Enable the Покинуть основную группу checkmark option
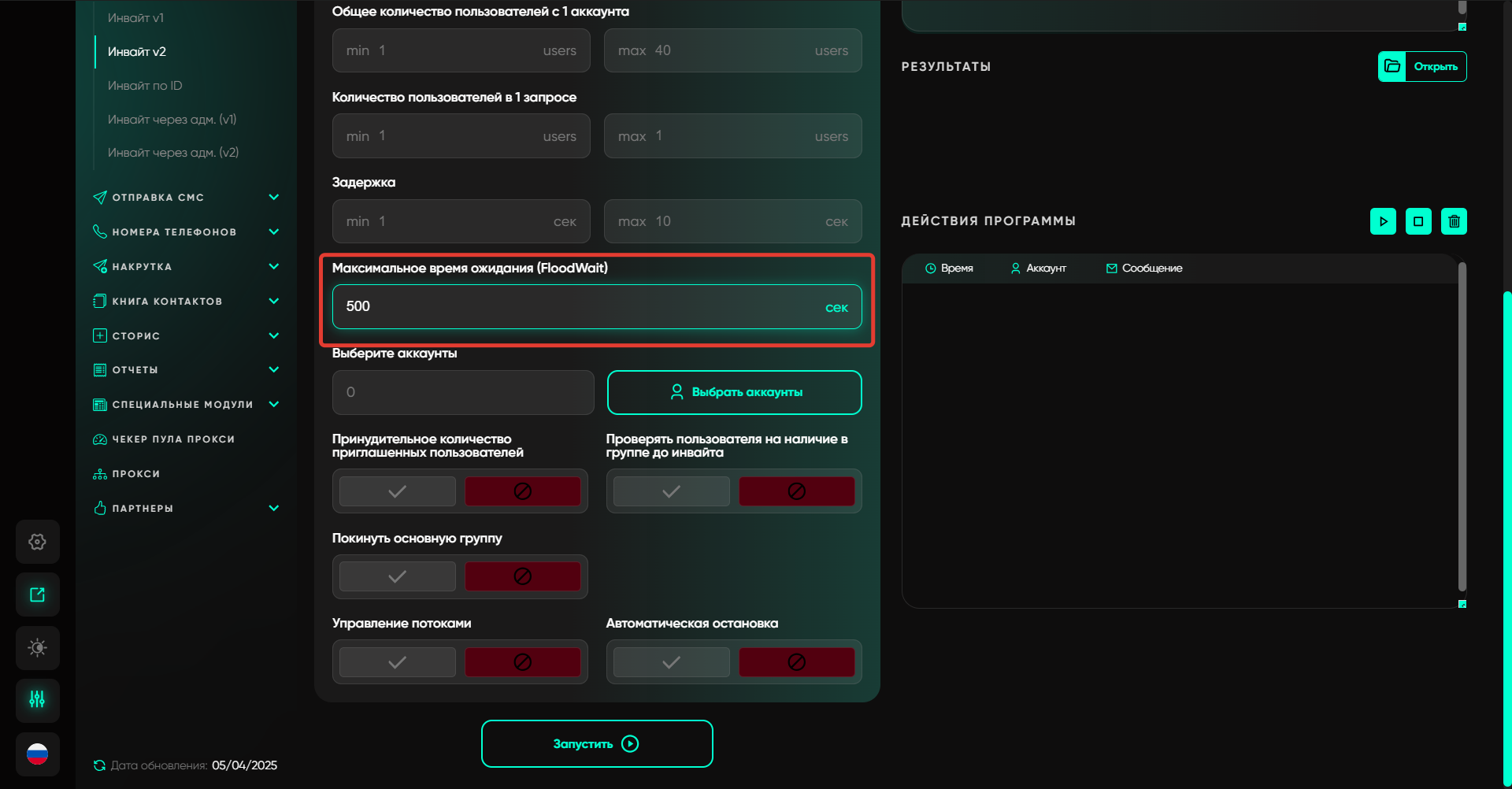1512x789 pixels. (x=398, y=576)
